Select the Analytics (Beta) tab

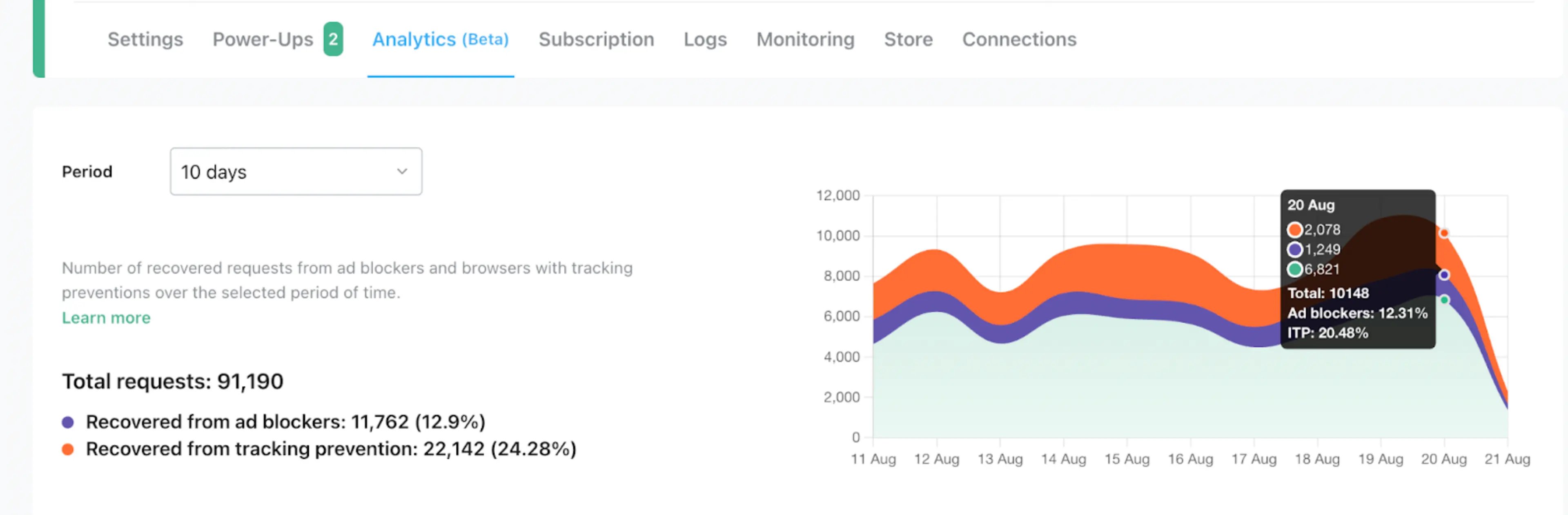pyautogui.click(x=440, y=39)
